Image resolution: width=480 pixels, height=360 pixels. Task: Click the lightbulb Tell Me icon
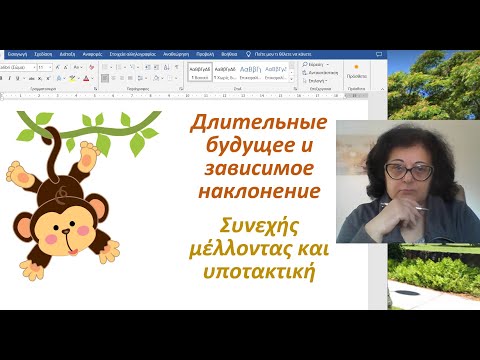(248, 54)
